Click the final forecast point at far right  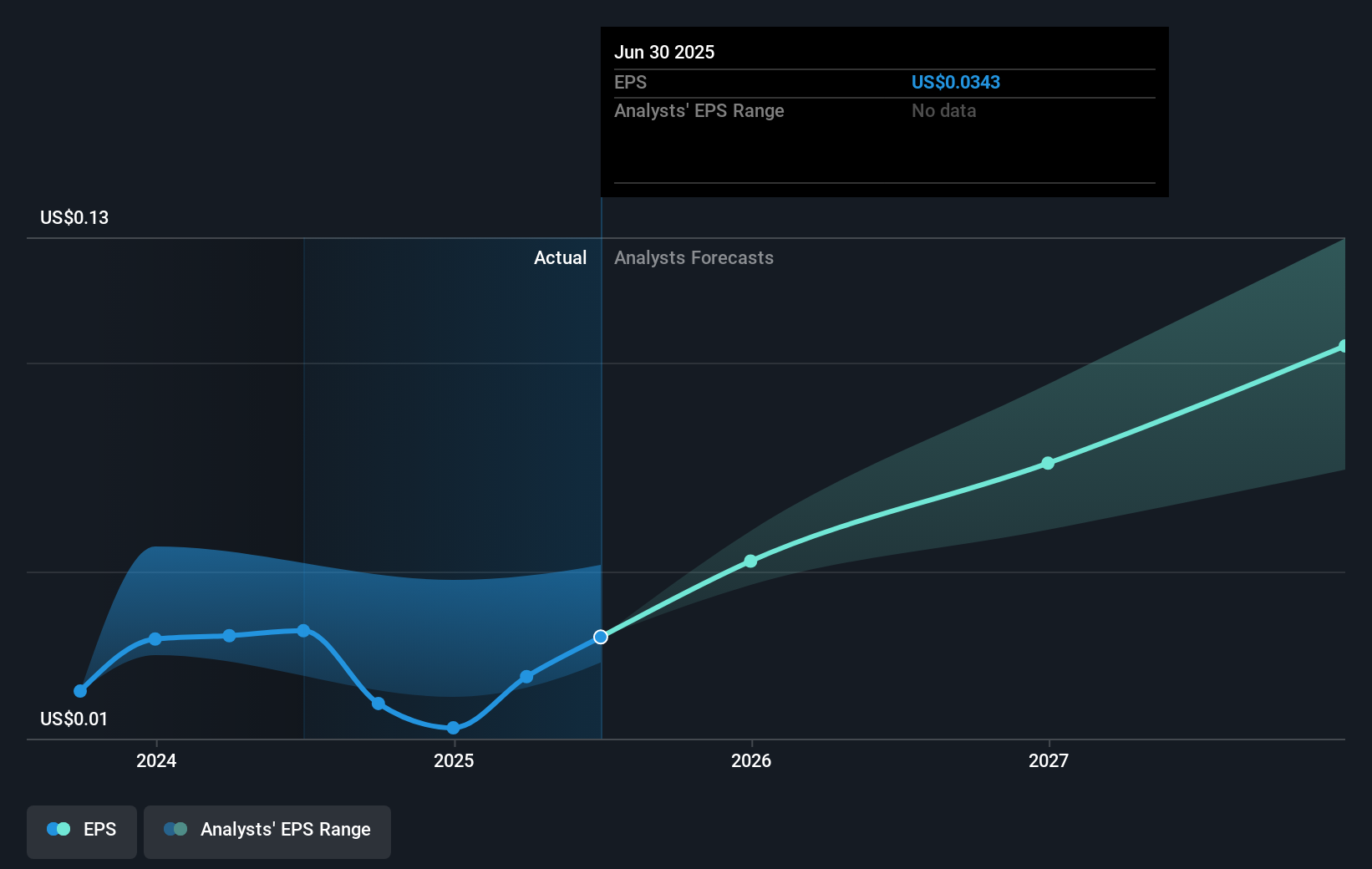1343,346
